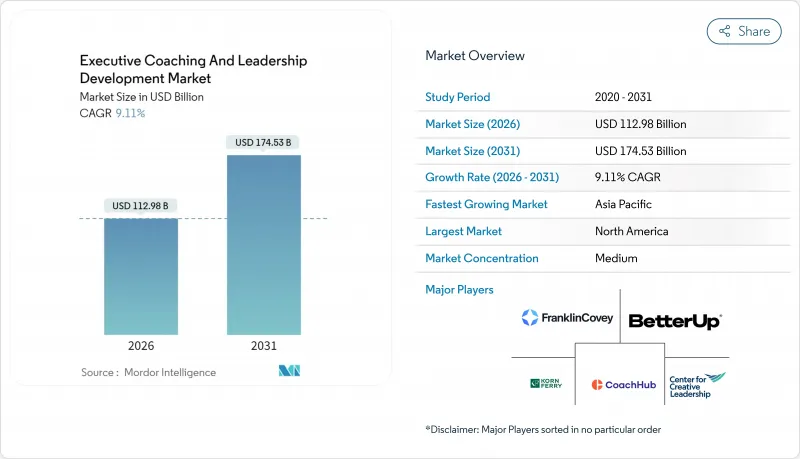Viewport: 800px width, 459px height.
Task: Click the North America value
Action: coord(630,231)
